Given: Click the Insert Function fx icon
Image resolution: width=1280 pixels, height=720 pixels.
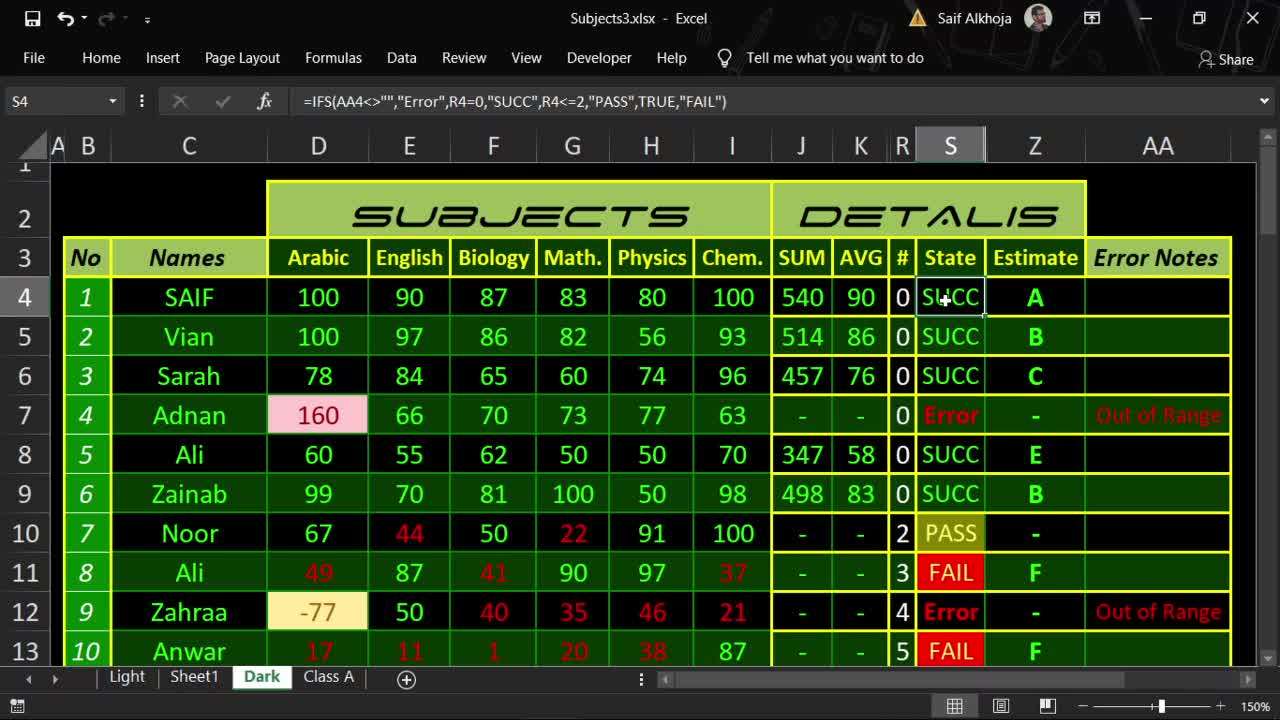Looking at the screenshot, I should pyautogui.click(x=264, y=101).
